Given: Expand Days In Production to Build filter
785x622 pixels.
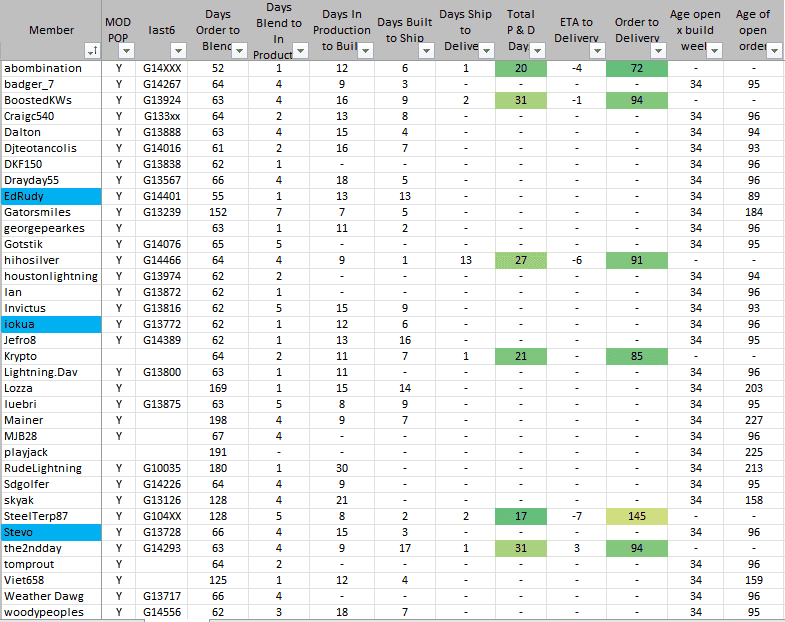Looking at the screenshot, I should (x=364, y=51).
